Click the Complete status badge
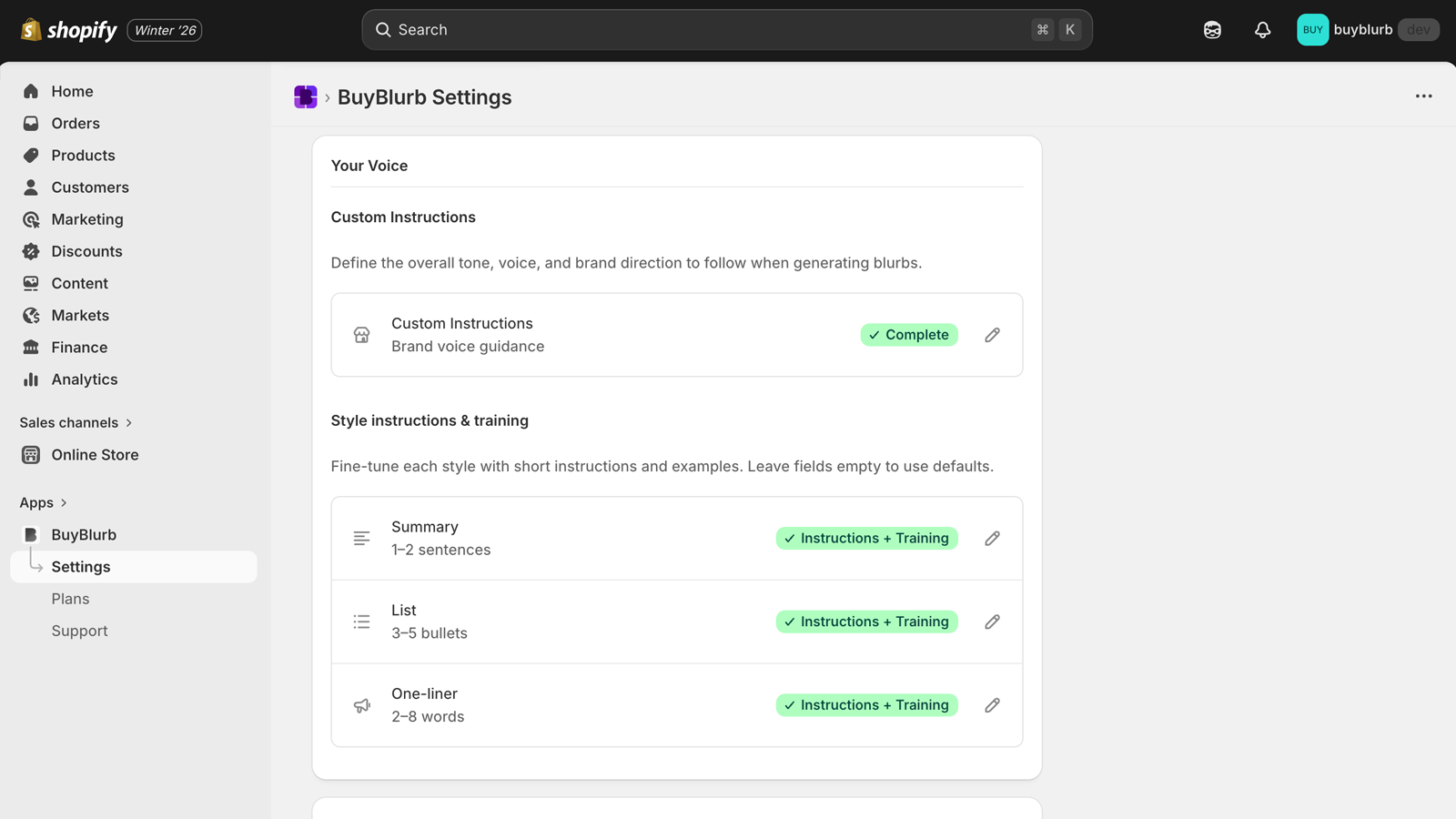Screen dimensions: 1456x819 pos(909,335)
